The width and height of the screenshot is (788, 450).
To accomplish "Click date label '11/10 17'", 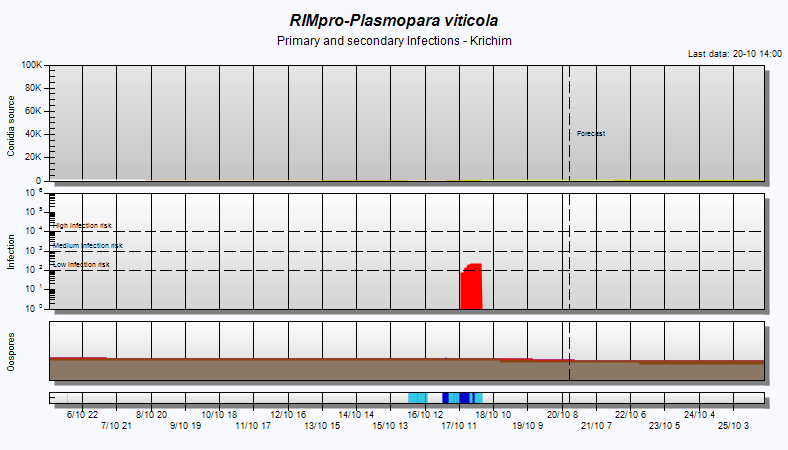I will tap(253, 426).
